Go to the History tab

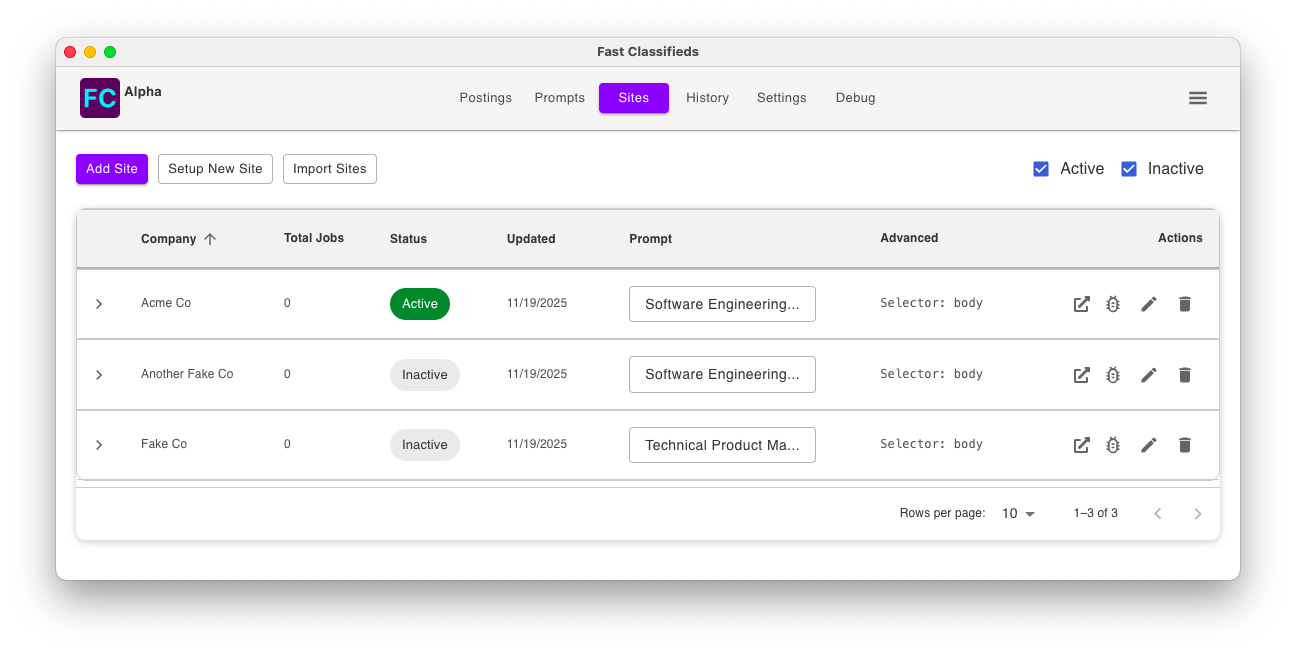707,98
